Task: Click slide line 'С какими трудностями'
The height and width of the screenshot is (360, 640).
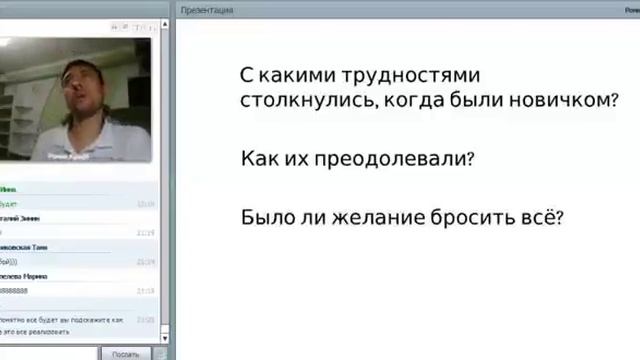Action: click(x=360, y=75)
